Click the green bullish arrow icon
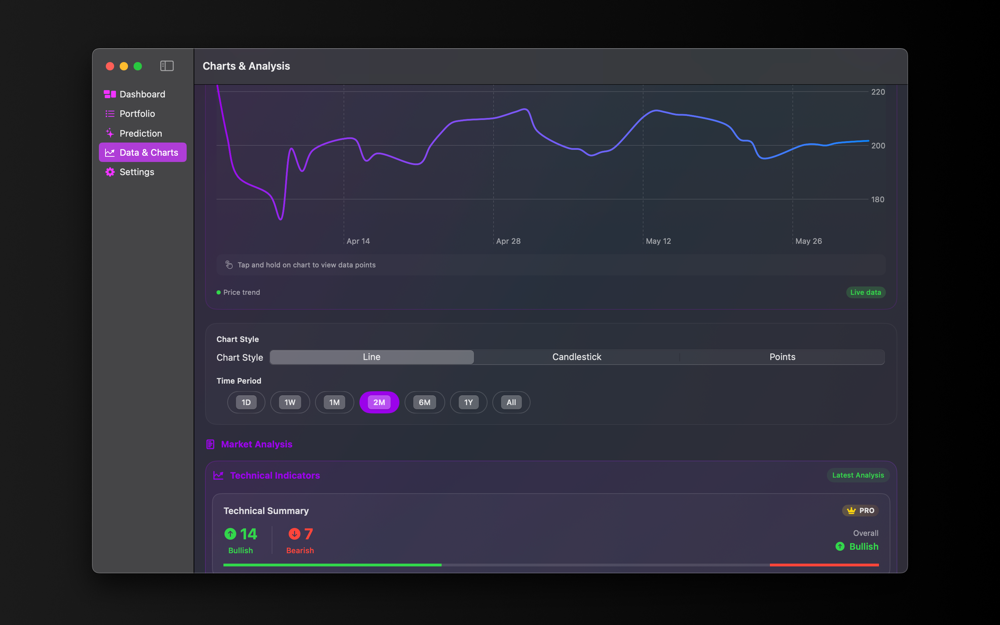Screen dimensions: 1000x625 (x=230, y=534)
